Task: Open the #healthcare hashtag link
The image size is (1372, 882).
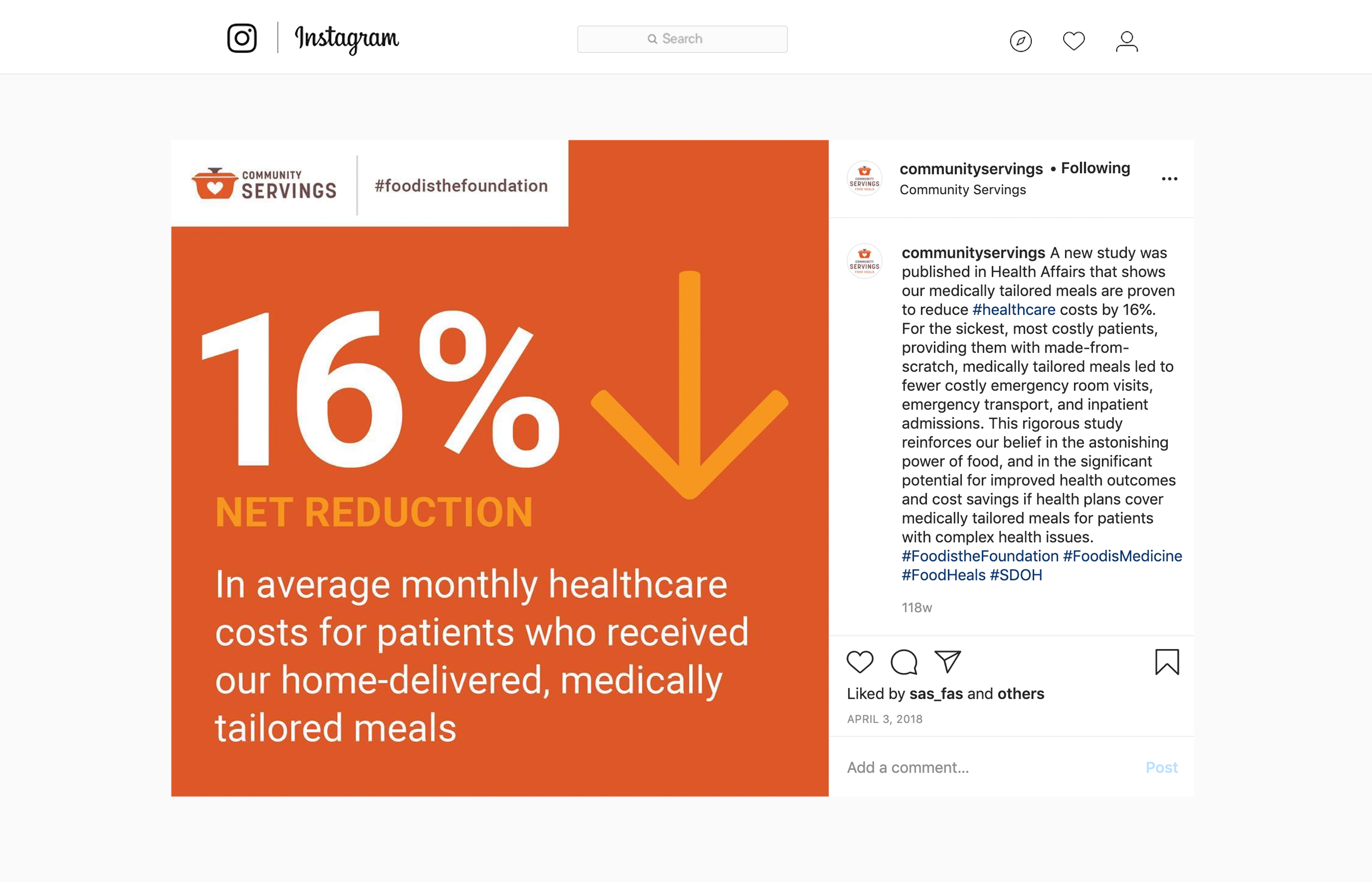Action: [x=1014, y=310]
